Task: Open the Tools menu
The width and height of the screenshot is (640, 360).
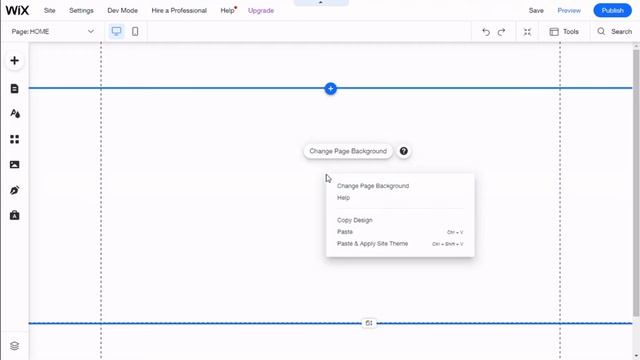Action: [x=564, y=32]
